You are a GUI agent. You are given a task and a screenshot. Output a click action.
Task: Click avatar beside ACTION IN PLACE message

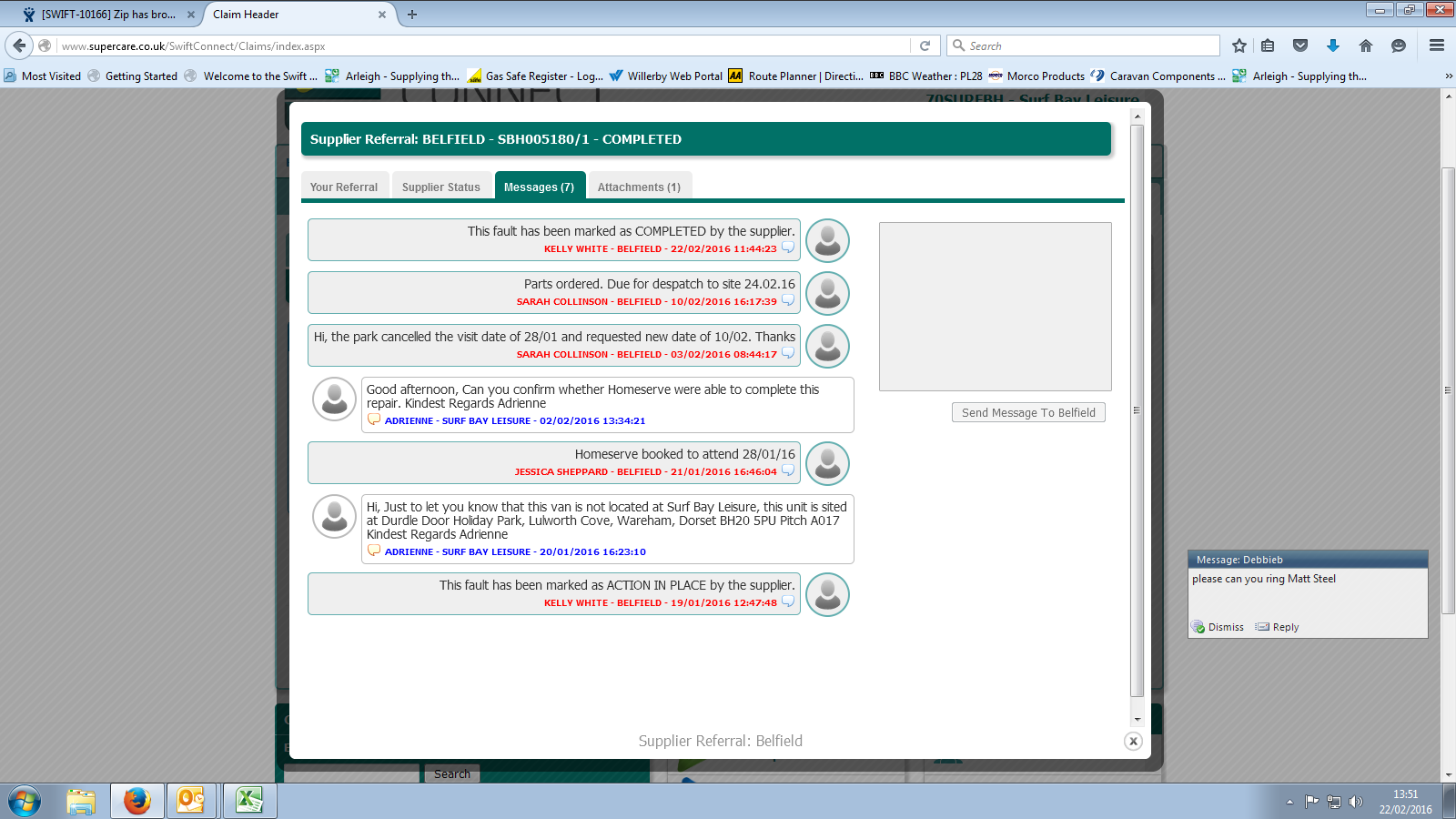[x=828, y=594]
